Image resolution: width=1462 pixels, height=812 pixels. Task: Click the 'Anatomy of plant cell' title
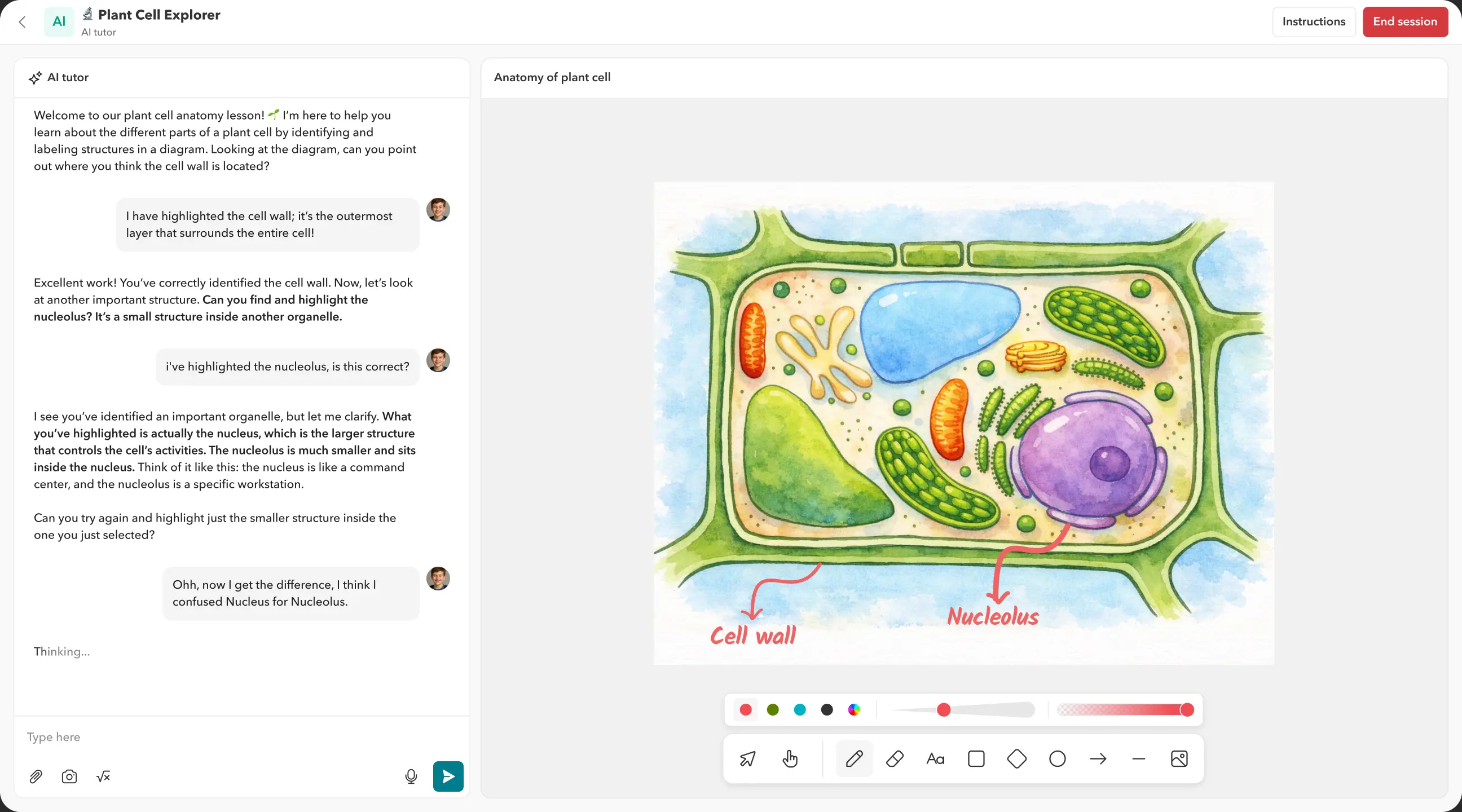552,77
